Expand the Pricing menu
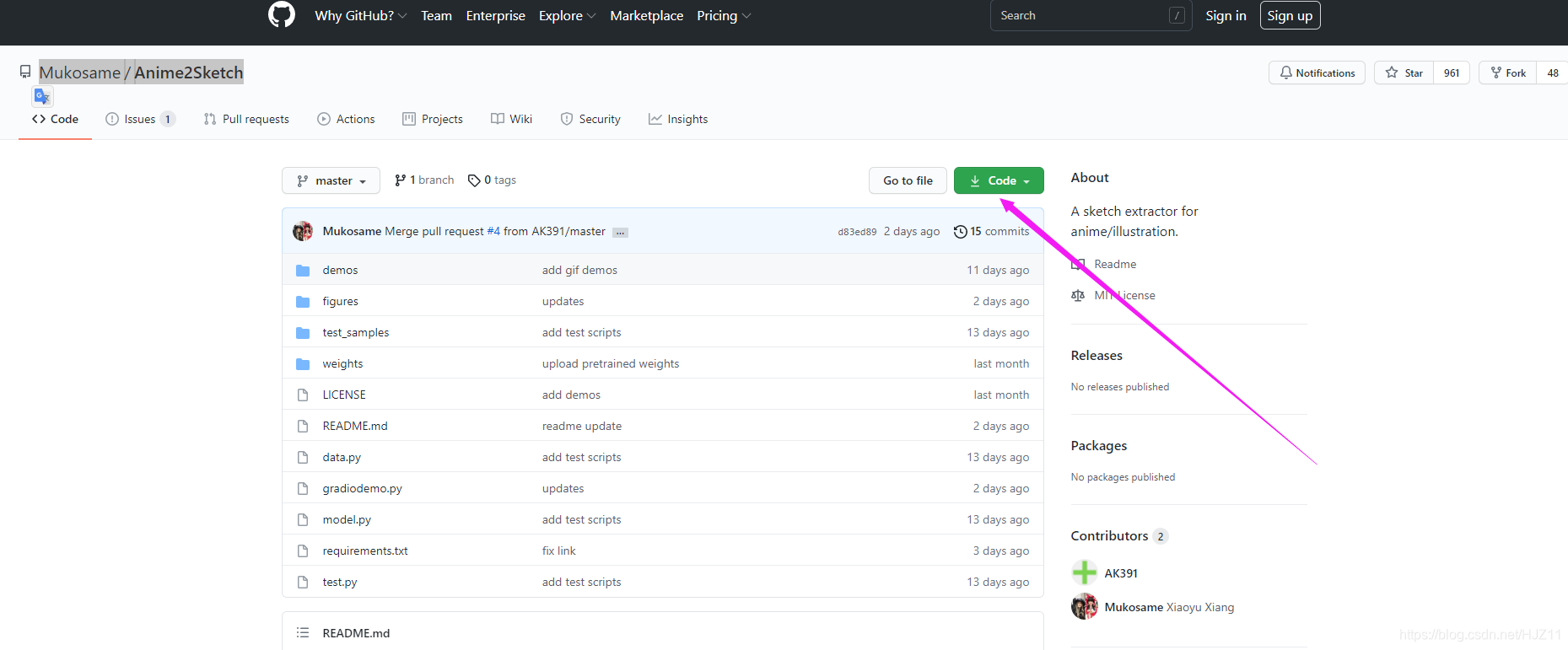This screenshot has width=1568, height=650. point(724,15)
